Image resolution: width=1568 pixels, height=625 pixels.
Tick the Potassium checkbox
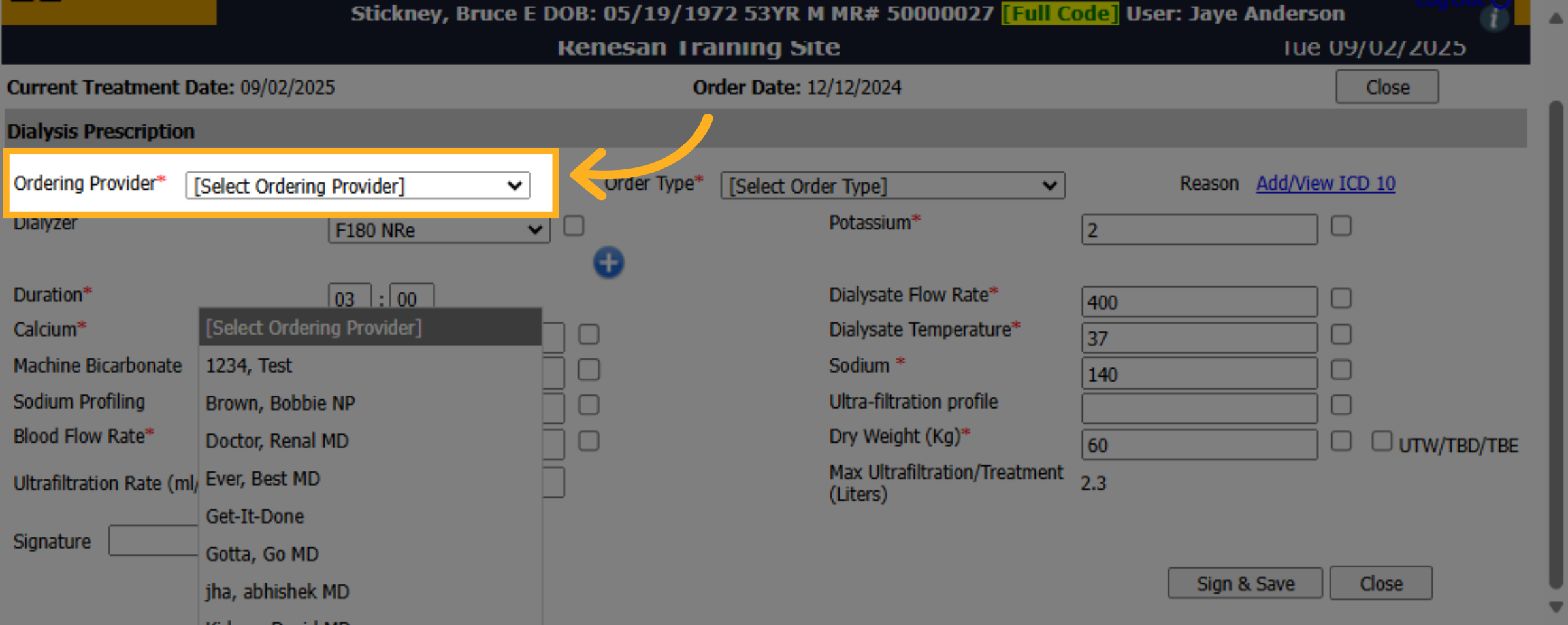tap(1341, 226)
